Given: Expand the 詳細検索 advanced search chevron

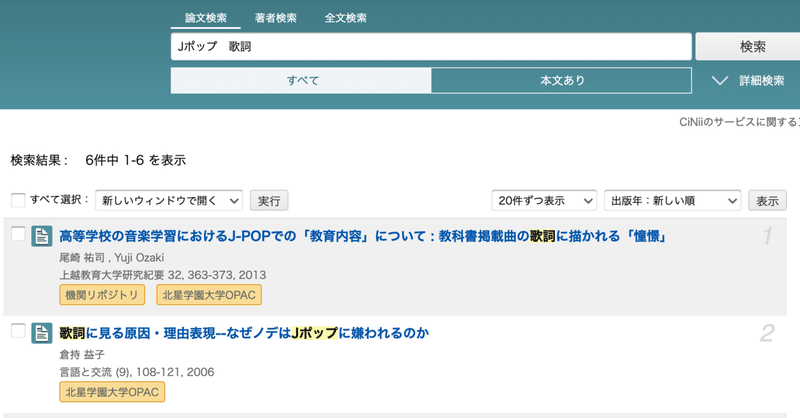Looking at the screenshot, I should click(x=720, y=81).
